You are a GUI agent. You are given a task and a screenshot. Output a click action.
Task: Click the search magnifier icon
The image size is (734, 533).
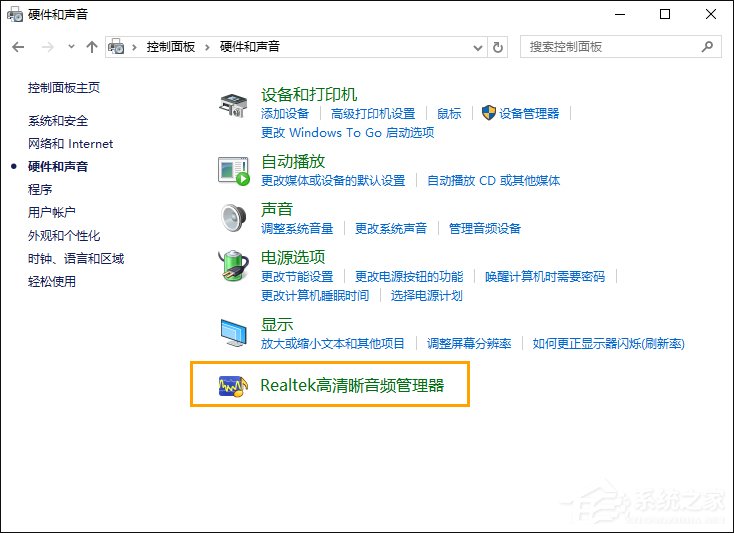pyautogui.click(x=707, y=47)
